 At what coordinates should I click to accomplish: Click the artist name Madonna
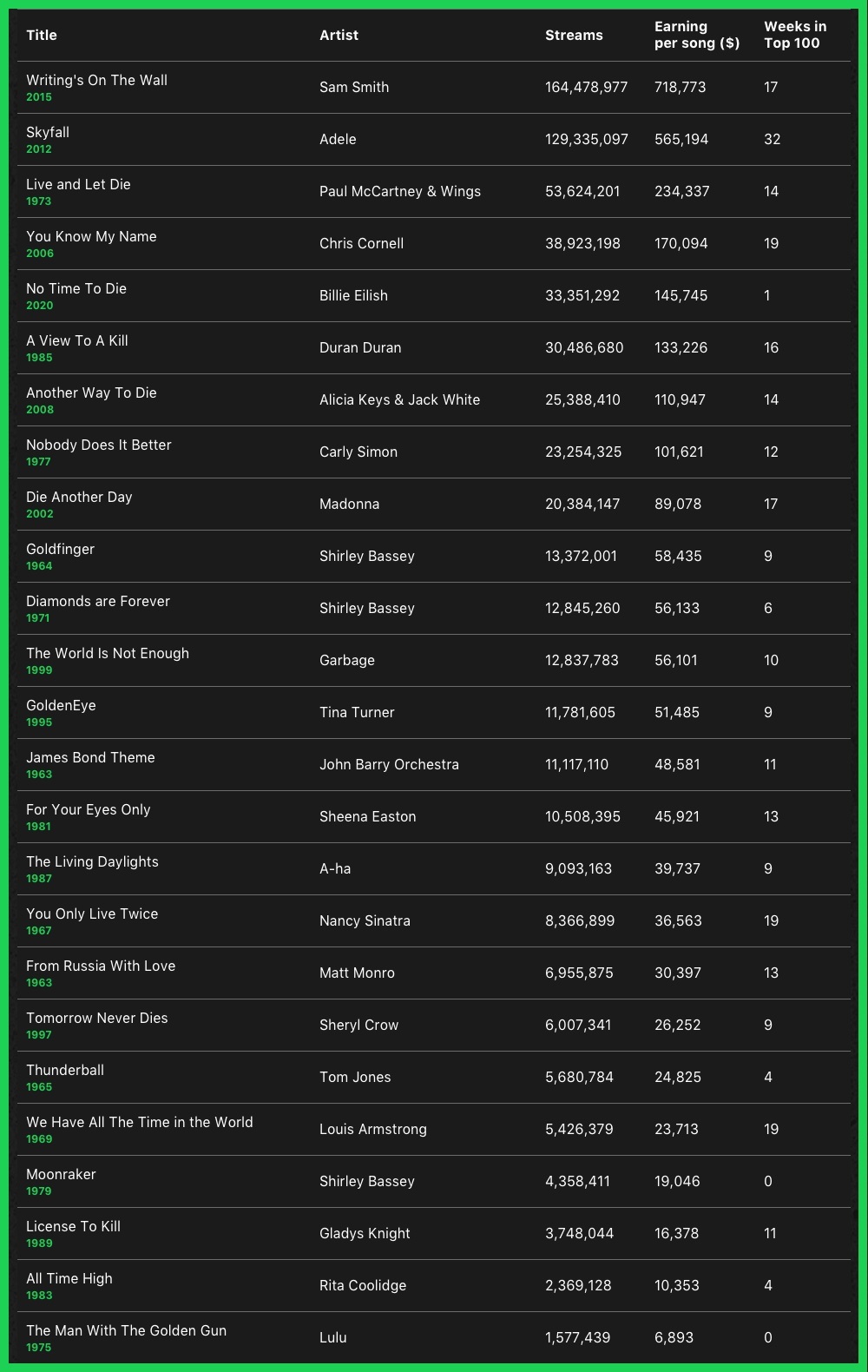point(349,505)
